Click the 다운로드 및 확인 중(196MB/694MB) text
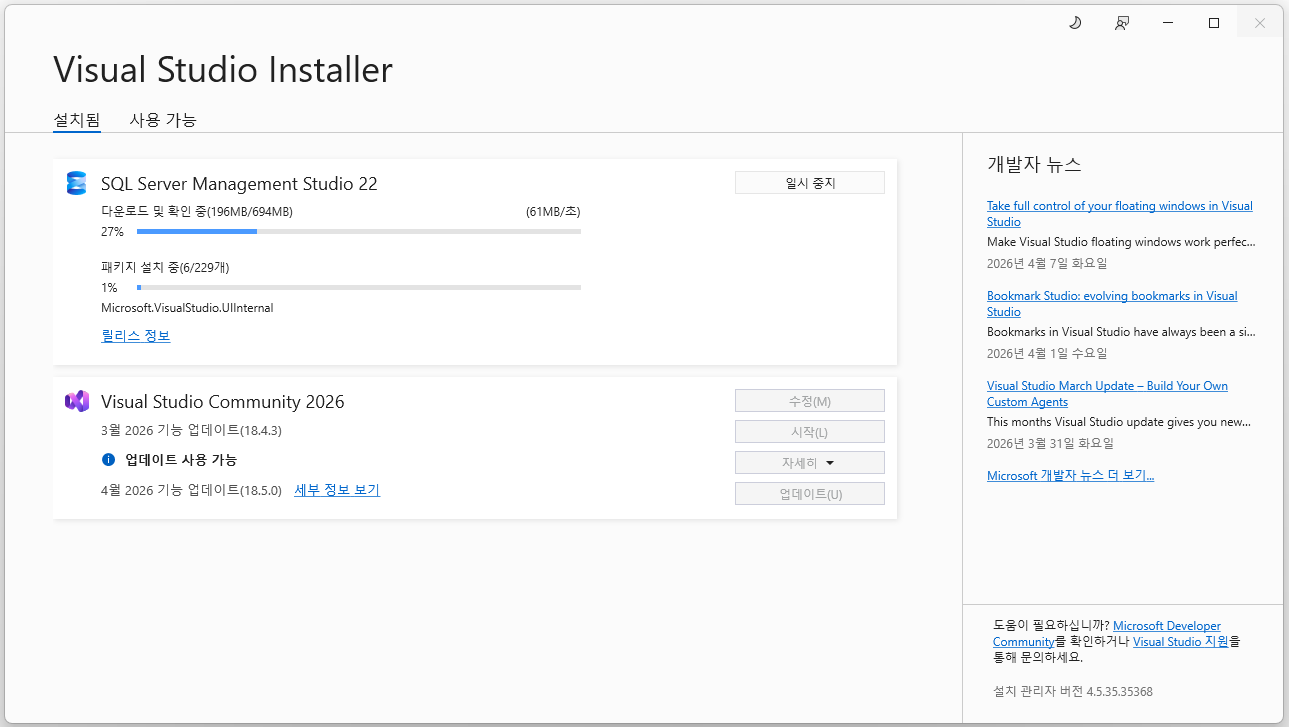 (197, 212)
